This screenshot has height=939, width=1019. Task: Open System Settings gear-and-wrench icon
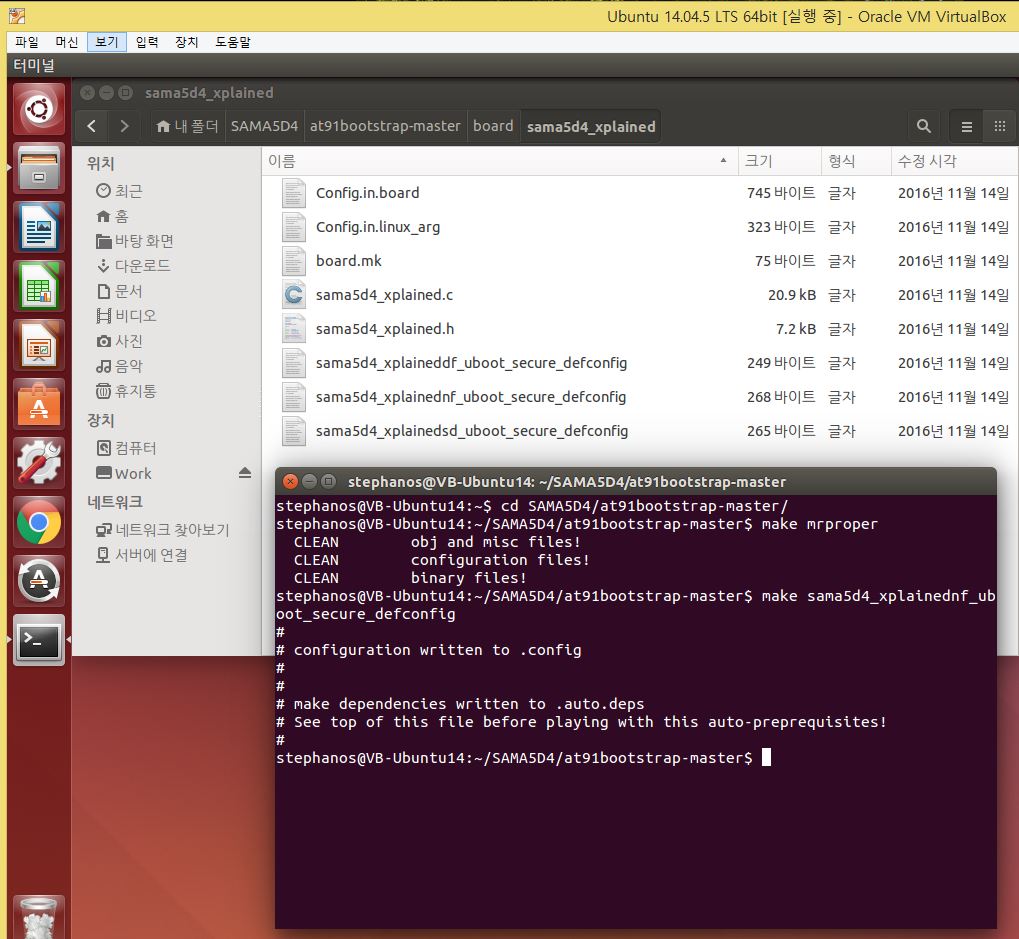click(39, 463)
